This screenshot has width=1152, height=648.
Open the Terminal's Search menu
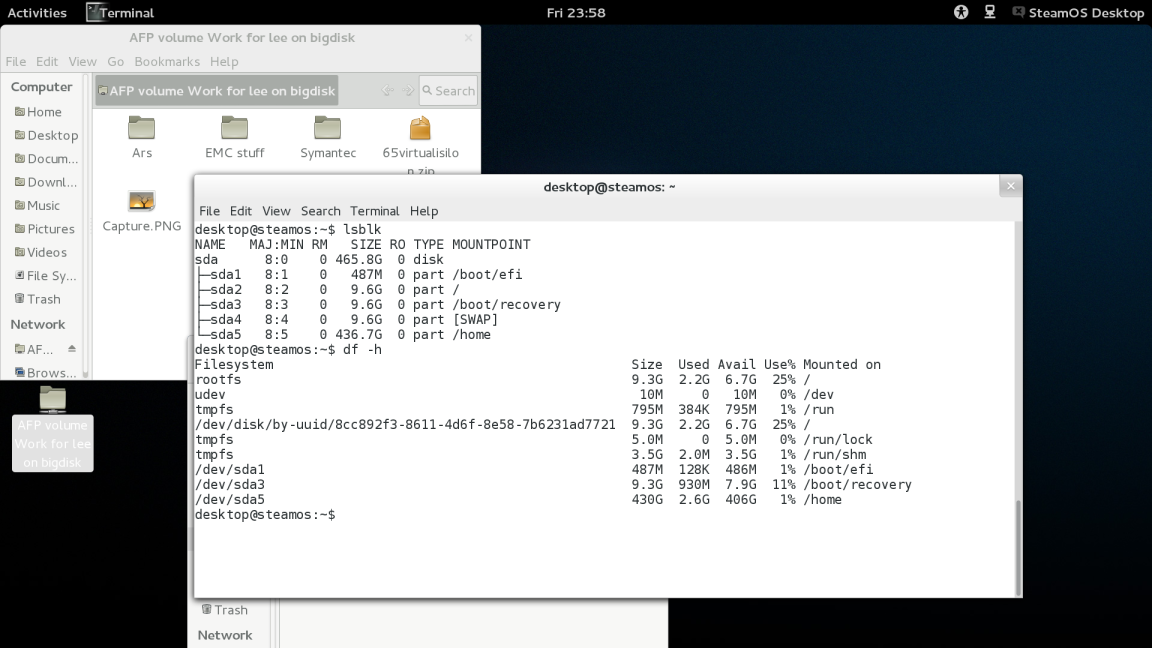pyautogui.click(x=320, y=211)
